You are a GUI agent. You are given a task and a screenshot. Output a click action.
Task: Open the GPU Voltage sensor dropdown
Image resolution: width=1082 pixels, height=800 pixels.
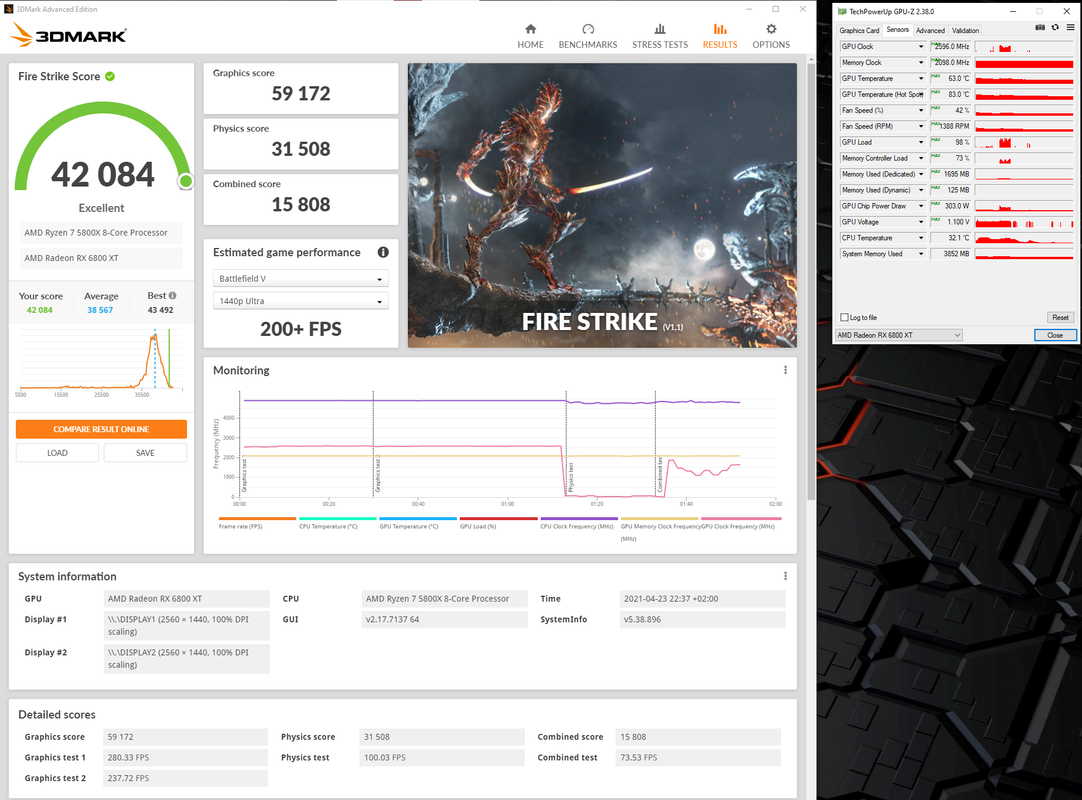(921, 222)
